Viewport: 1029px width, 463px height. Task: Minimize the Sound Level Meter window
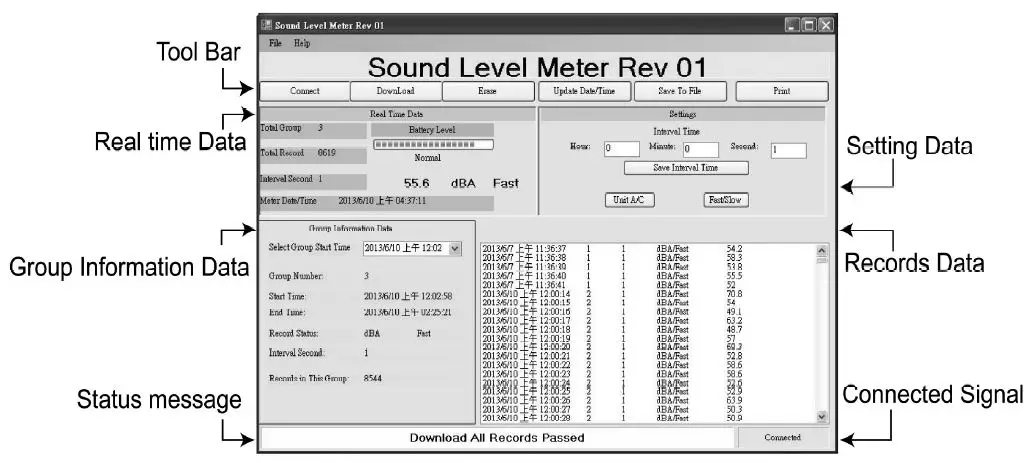tap(792, 26)
